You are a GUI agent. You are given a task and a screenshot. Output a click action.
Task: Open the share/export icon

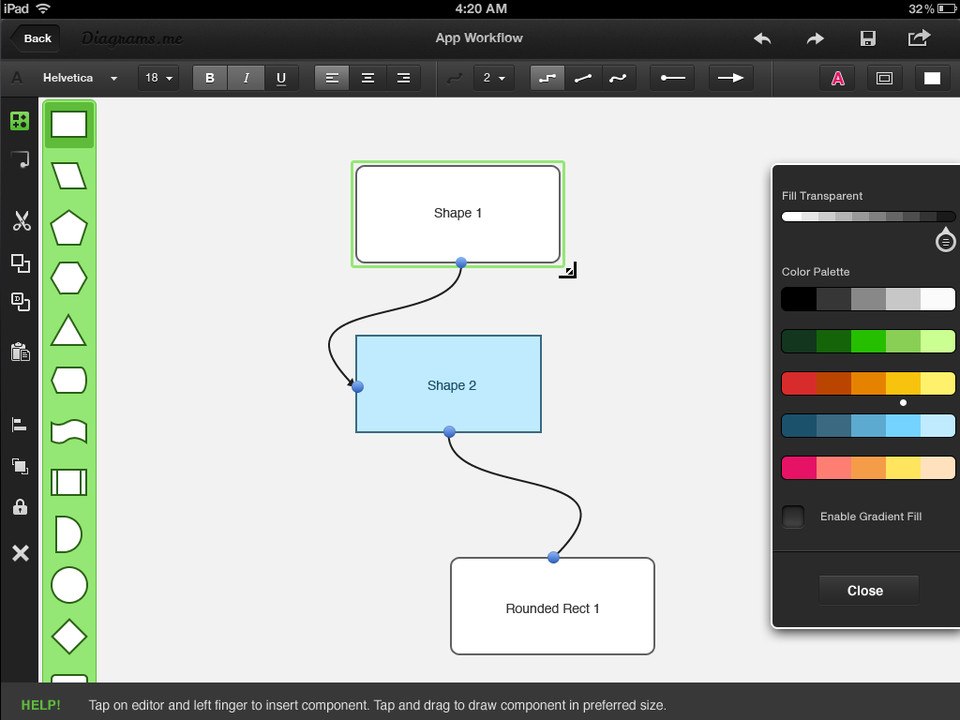pos(918,38)
